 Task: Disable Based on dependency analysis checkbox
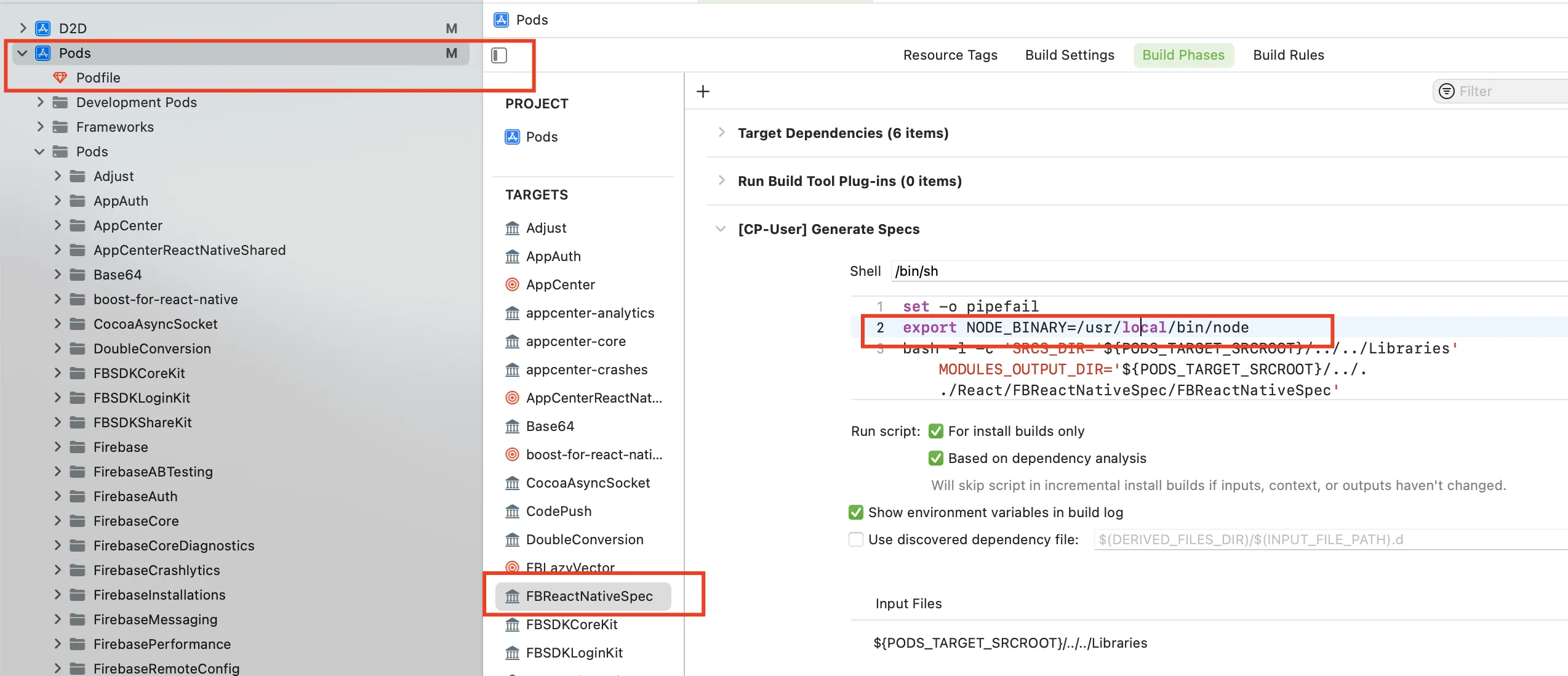(936, 458)
